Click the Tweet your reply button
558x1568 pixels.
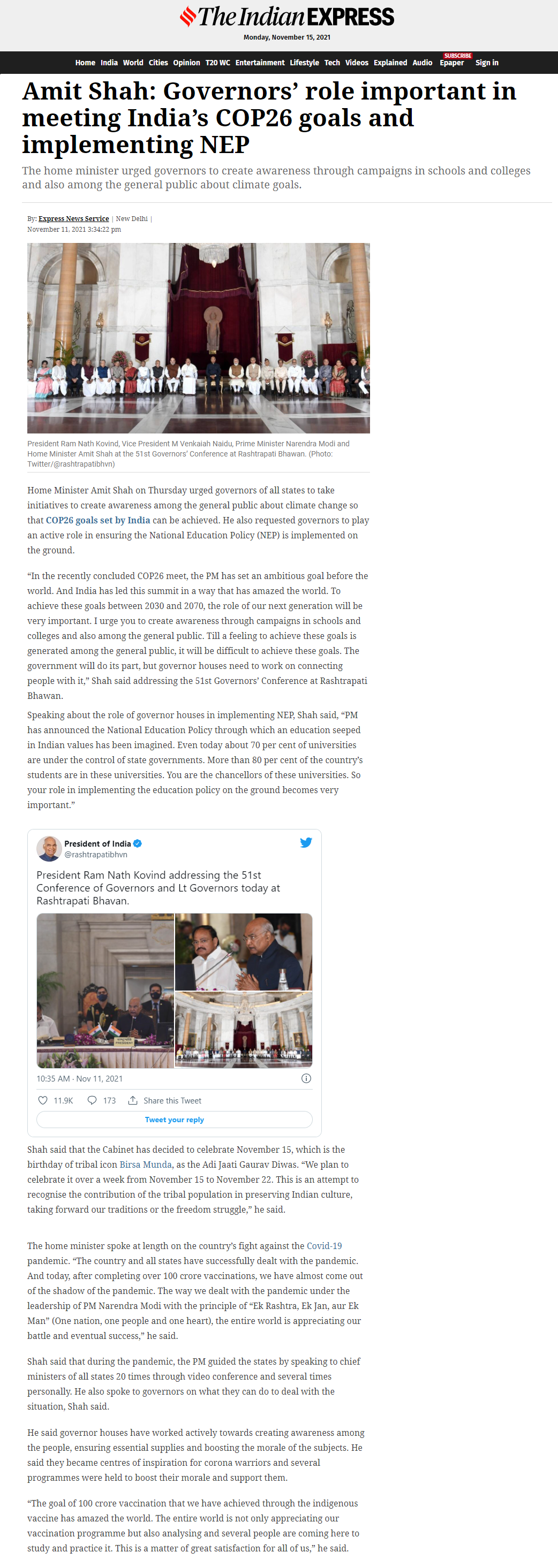[174, 1120]
